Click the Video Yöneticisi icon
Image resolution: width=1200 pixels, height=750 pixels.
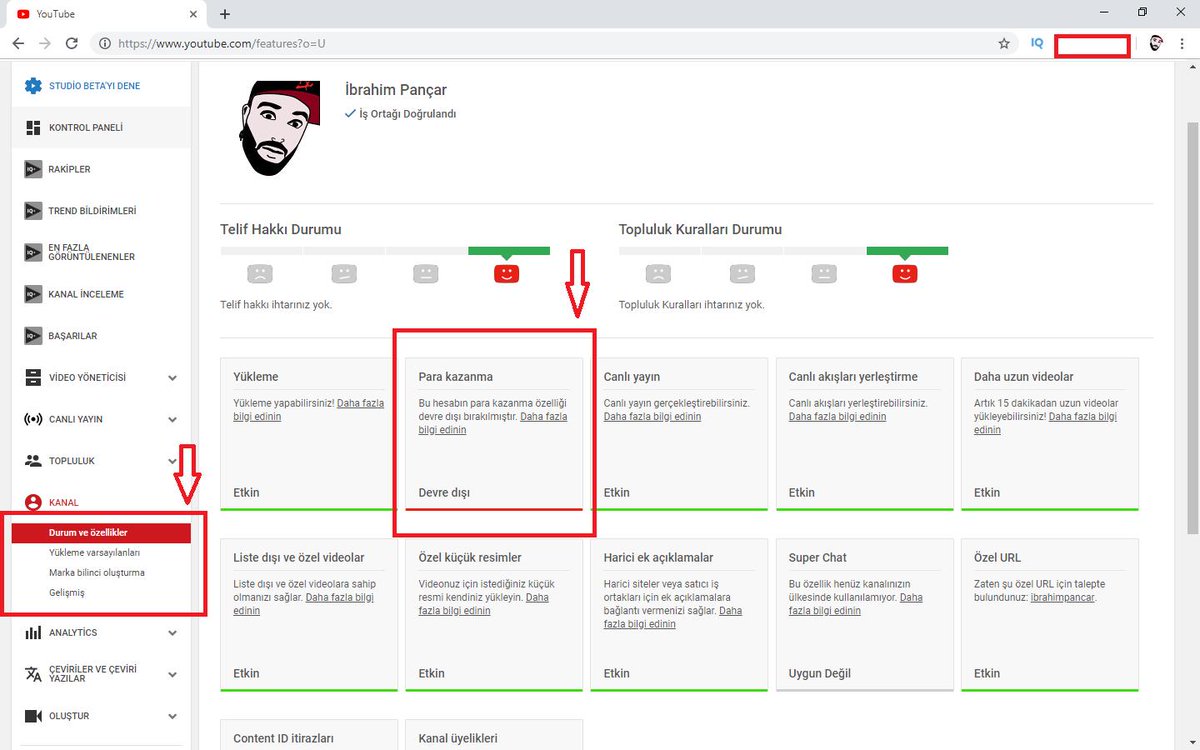(x=33, y=378)
